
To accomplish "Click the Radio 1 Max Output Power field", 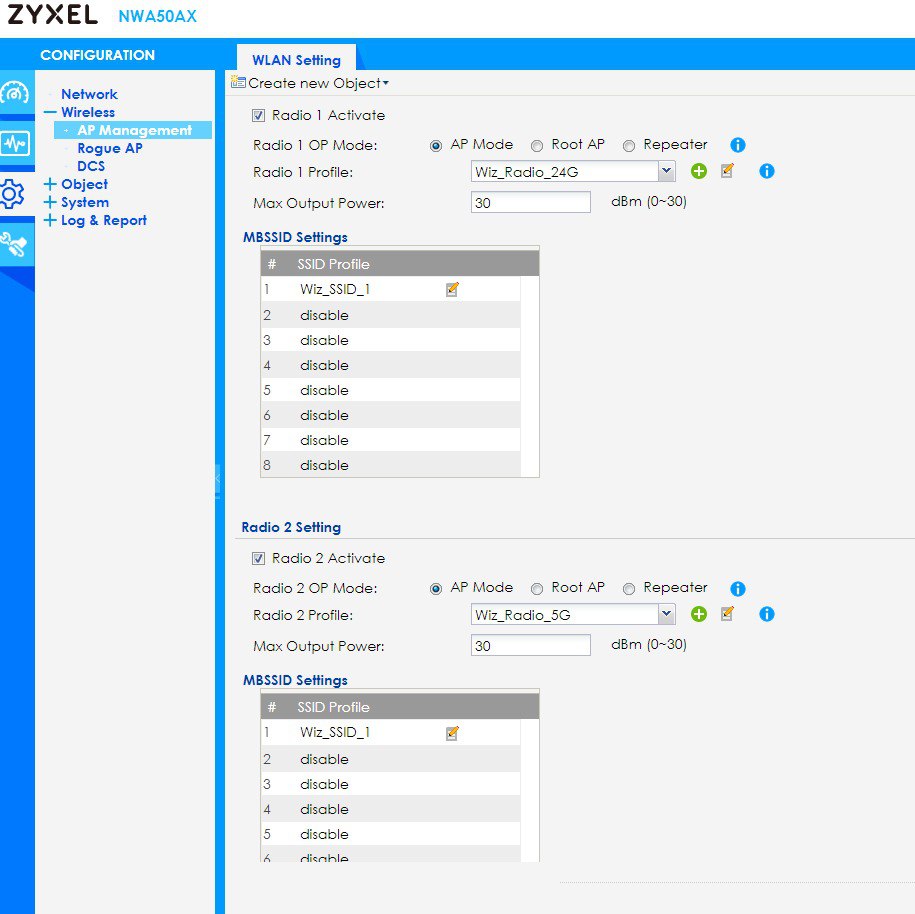I will 530,203.
